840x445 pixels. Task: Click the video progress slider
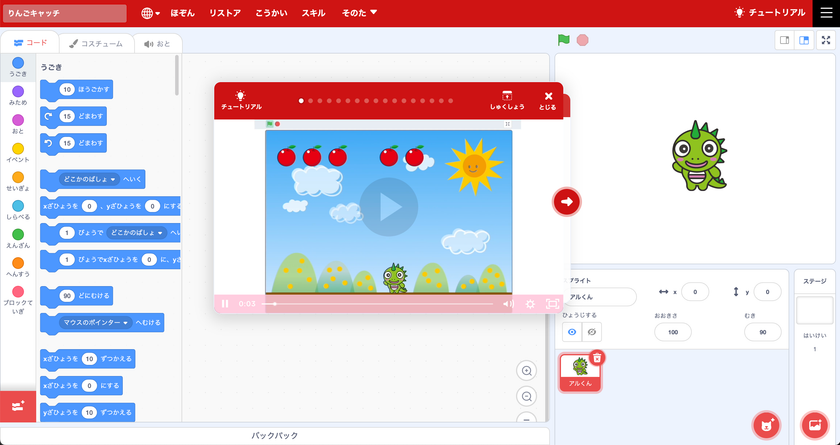[377, 304]
